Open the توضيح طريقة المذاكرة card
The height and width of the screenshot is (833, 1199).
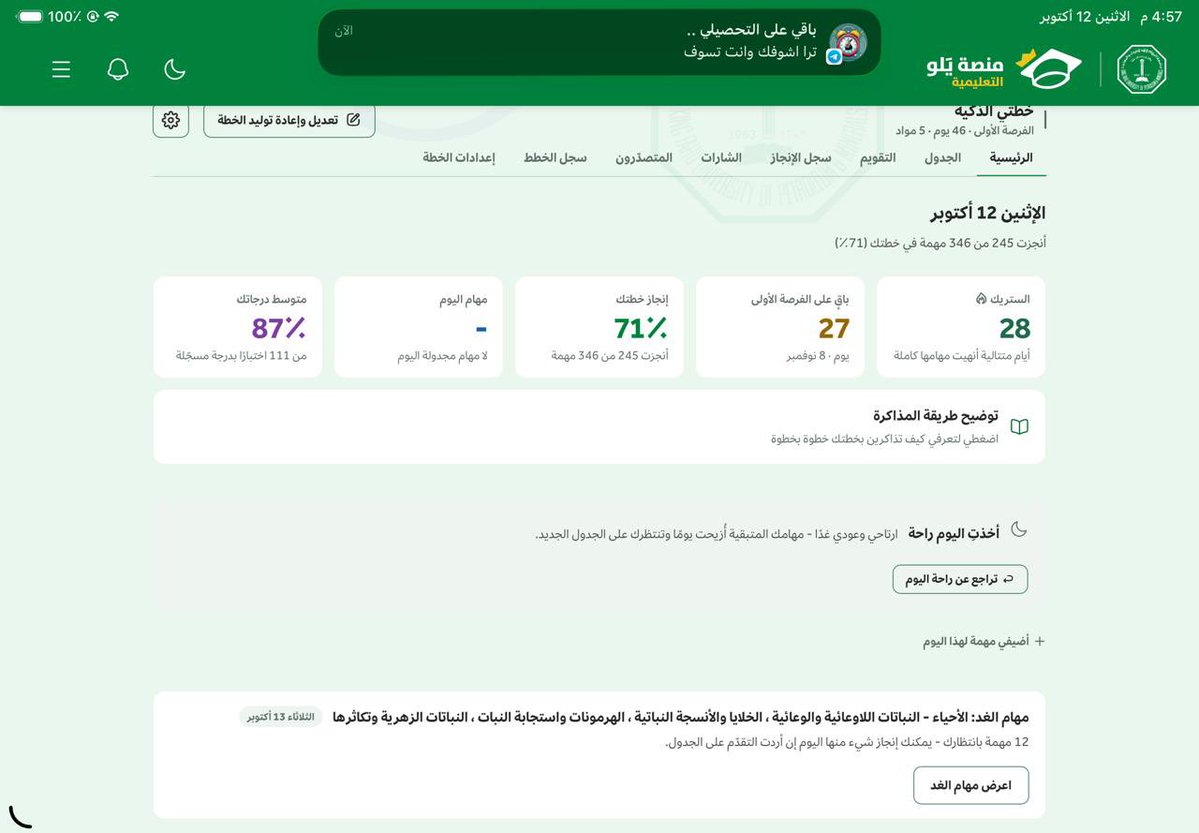coord(599,427)
